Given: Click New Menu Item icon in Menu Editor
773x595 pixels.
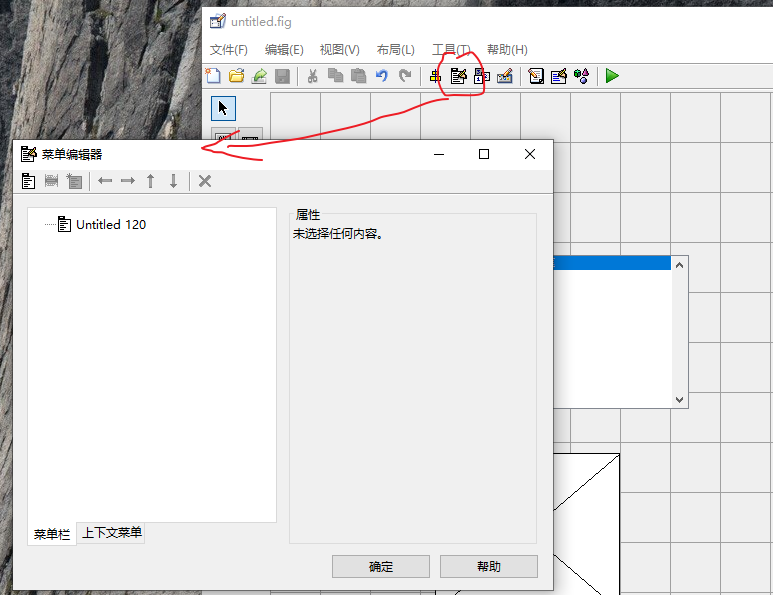Looking at the screenshot, I should pyautogui.click(x=51, y=181).
